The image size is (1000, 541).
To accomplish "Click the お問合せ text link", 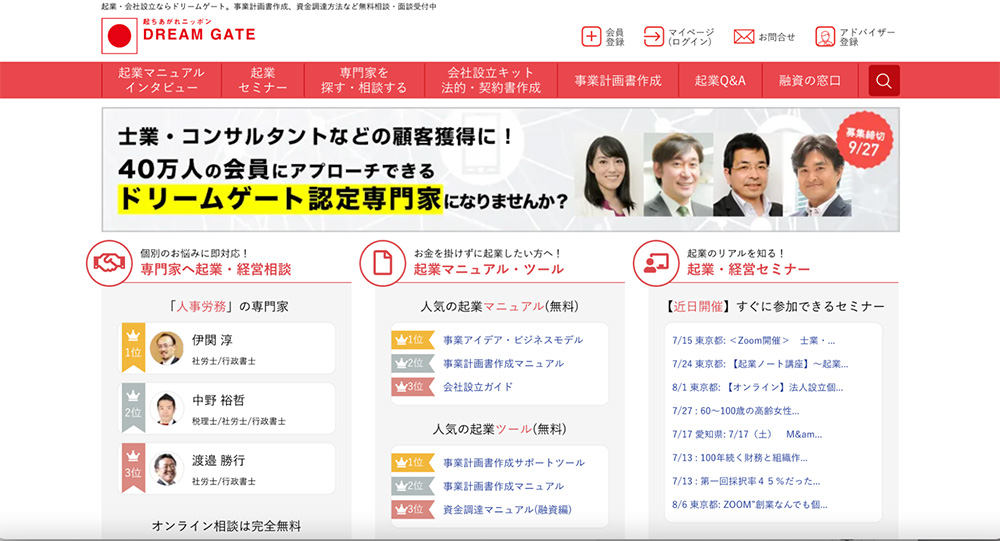I will (x=777, y=37).
